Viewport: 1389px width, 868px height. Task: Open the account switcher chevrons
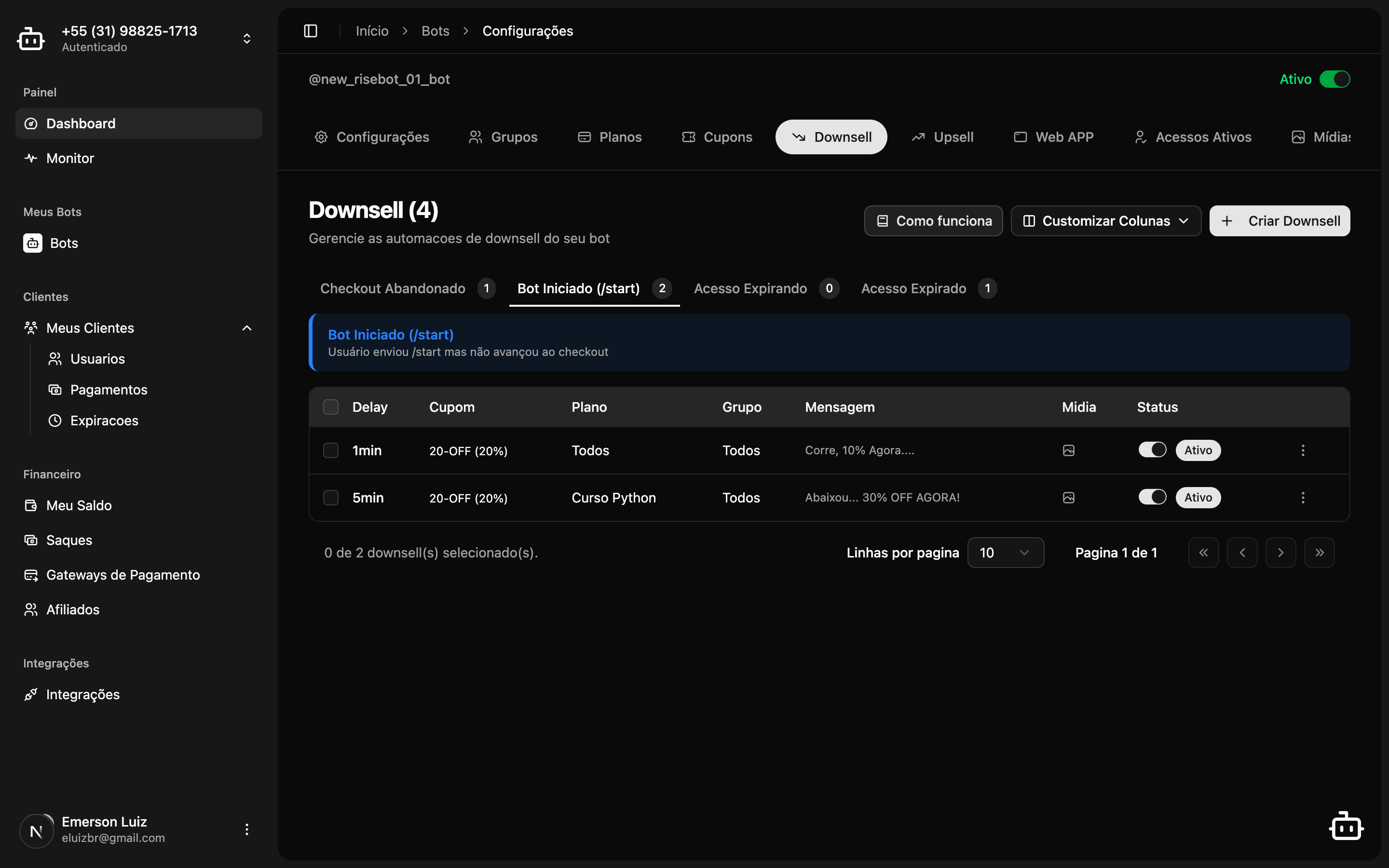pyautogui.click(x=247, y=39)
